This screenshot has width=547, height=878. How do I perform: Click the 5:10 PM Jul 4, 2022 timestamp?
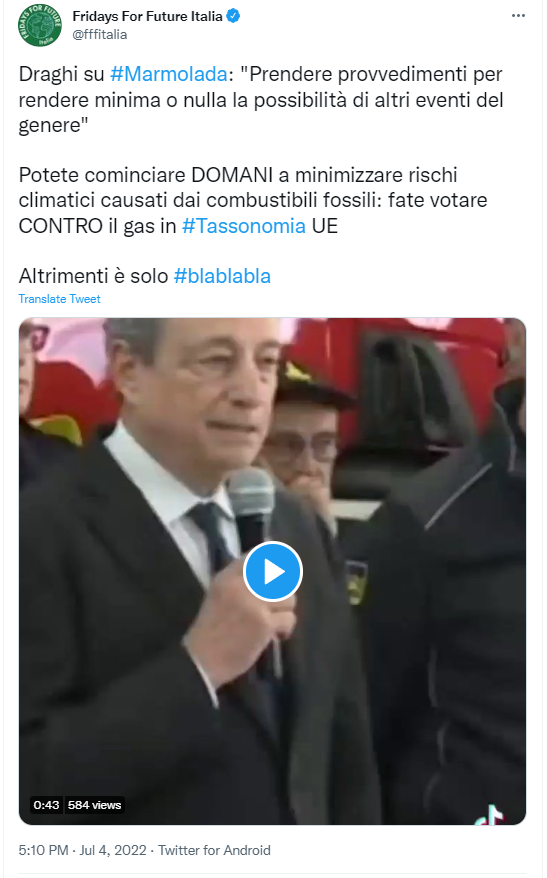coord(83,850)
